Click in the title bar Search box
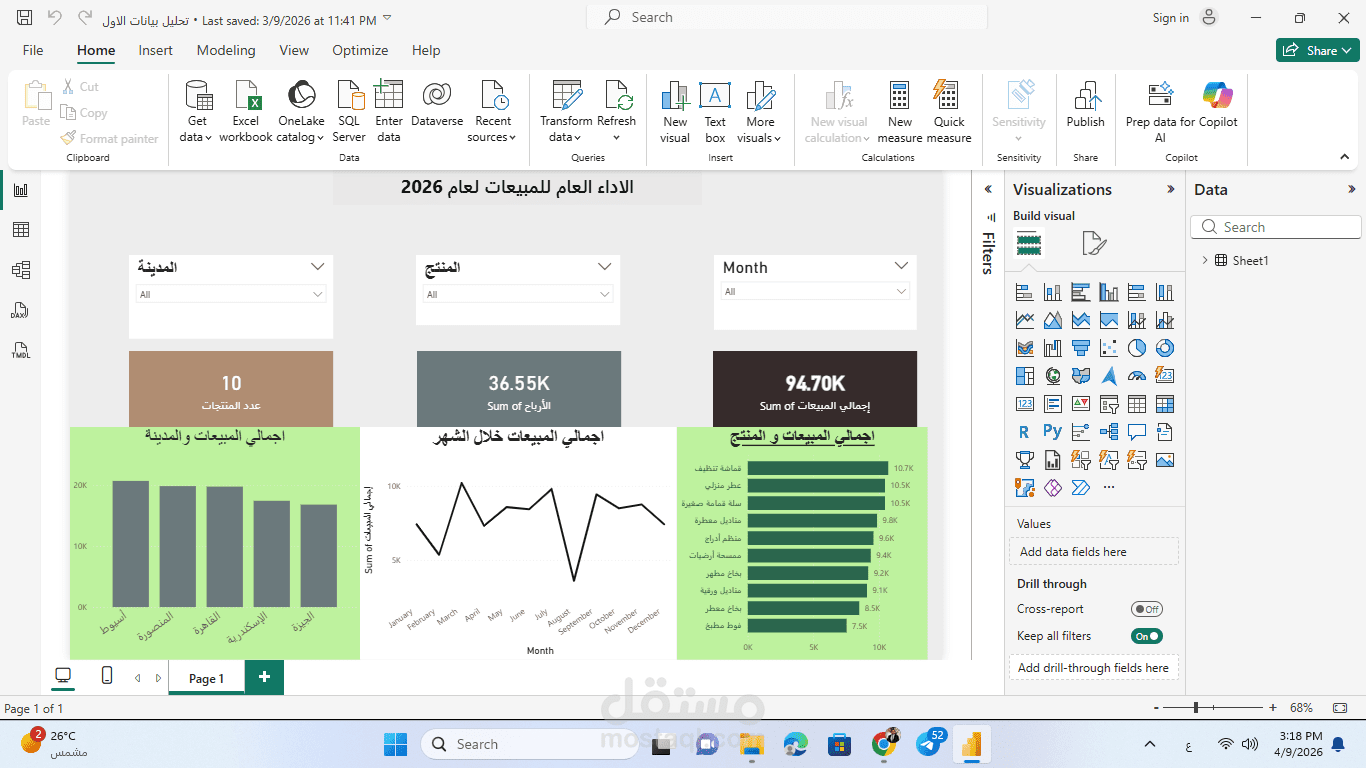 pos(787,17)
